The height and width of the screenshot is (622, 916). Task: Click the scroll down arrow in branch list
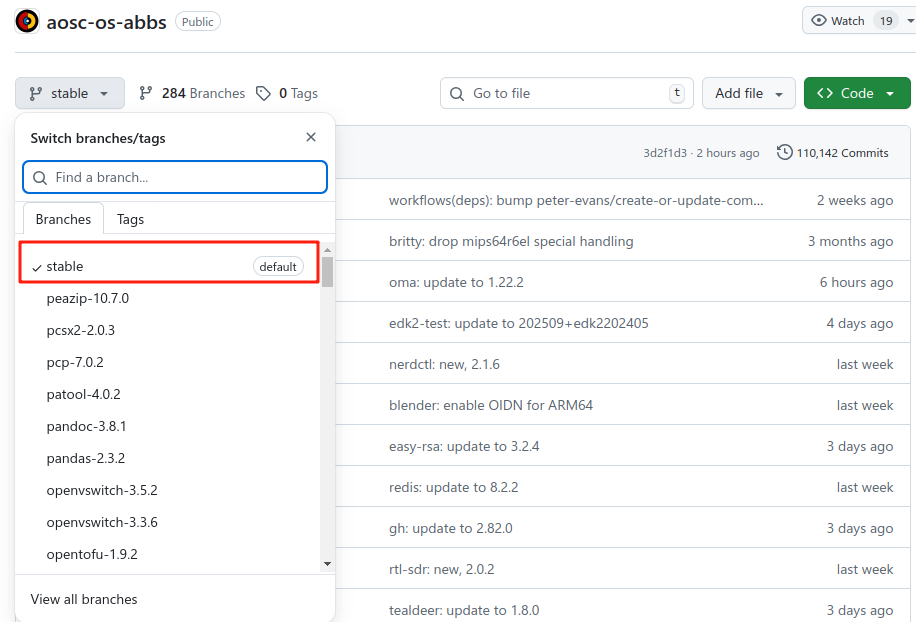(x=327, y=564)
